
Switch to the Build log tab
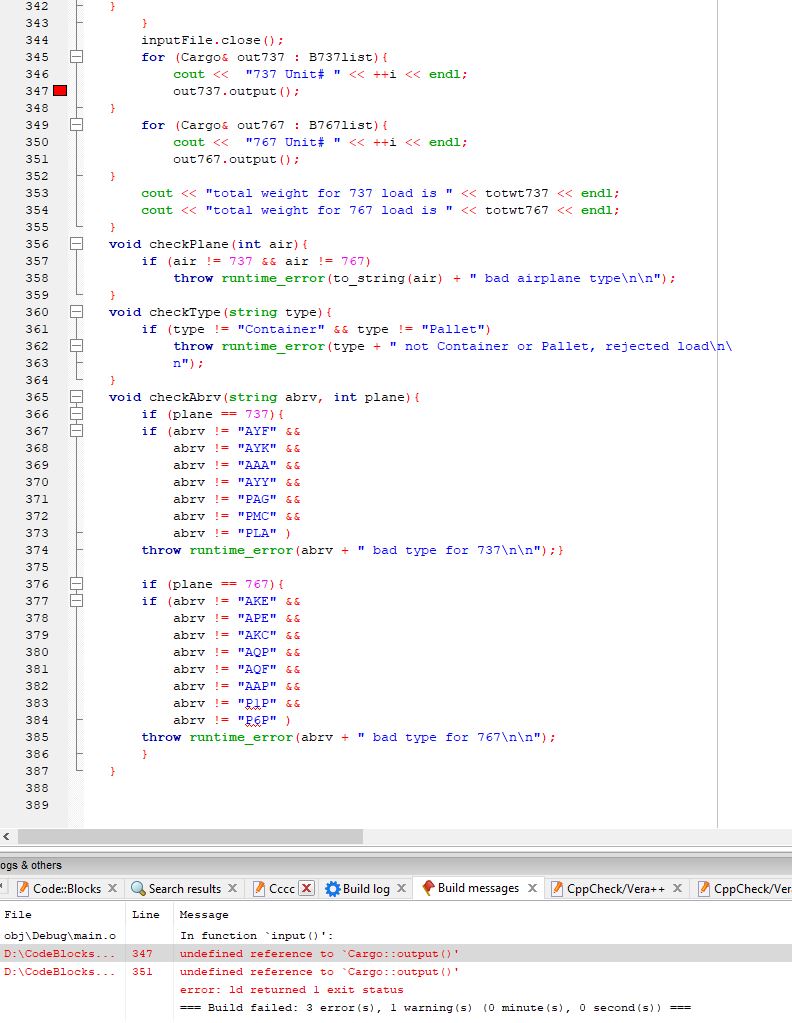(x=366, y=889)
